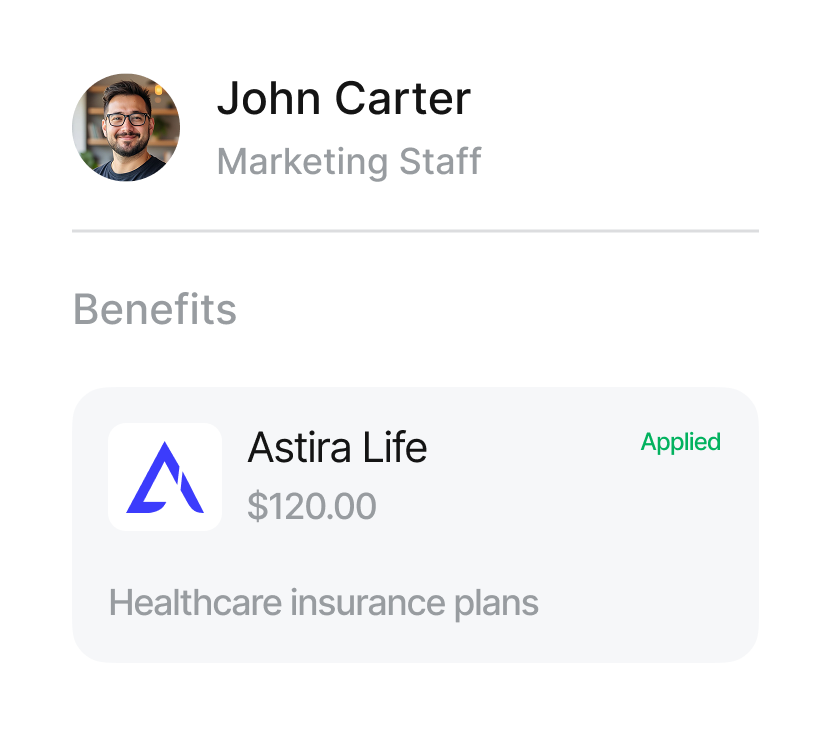Select the blue Astira Life logo icon

[165, 477]
